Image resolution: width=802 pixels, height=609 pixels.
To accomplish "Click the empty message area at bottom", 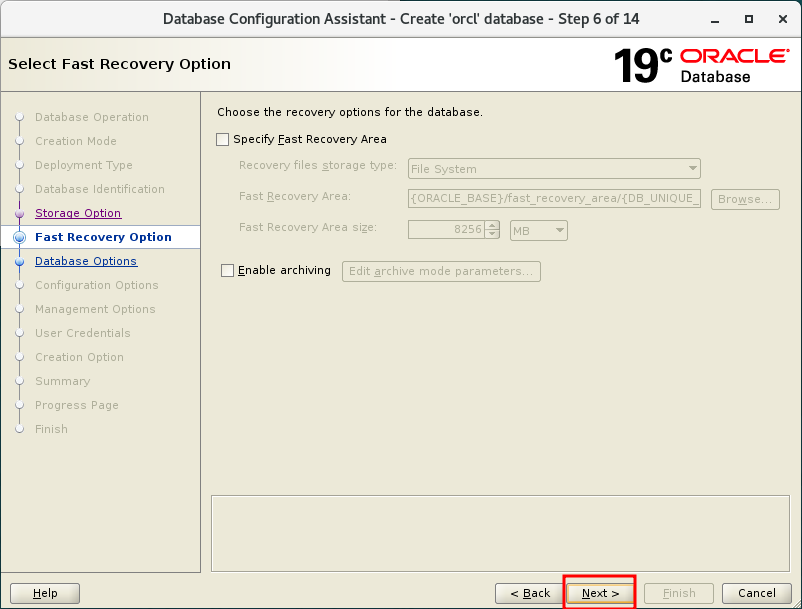I will pos(500,533).
